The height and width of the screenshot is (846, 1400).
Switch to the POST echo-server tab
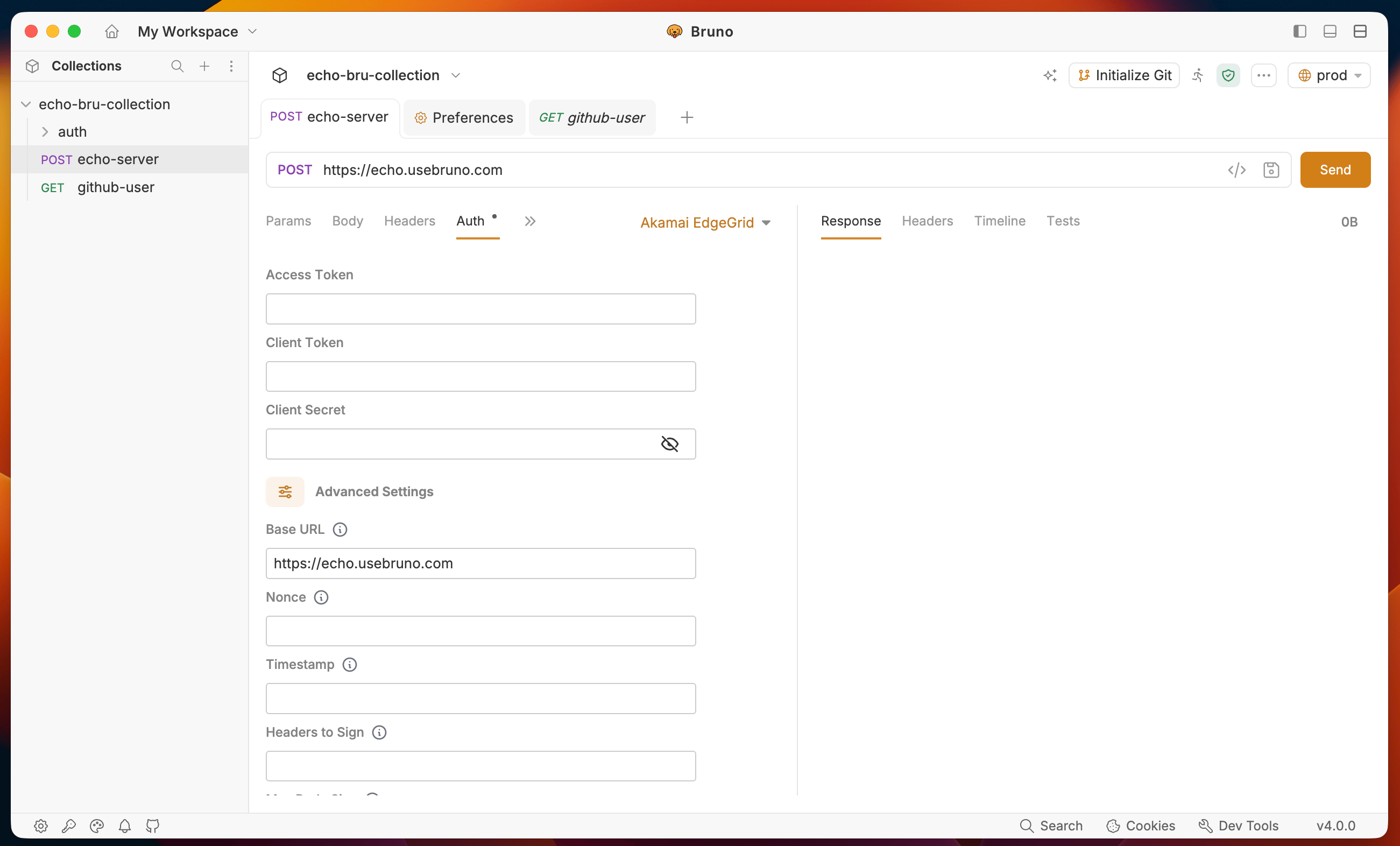pyautogui.click(x=329, y=117)
